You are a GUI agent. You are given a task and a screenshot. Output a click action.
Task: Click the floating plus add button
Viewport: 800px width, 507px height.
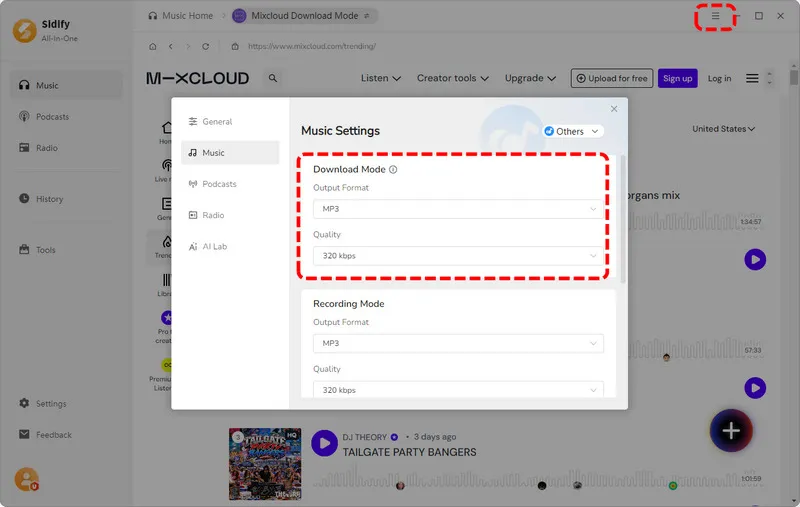pos(731,430)
